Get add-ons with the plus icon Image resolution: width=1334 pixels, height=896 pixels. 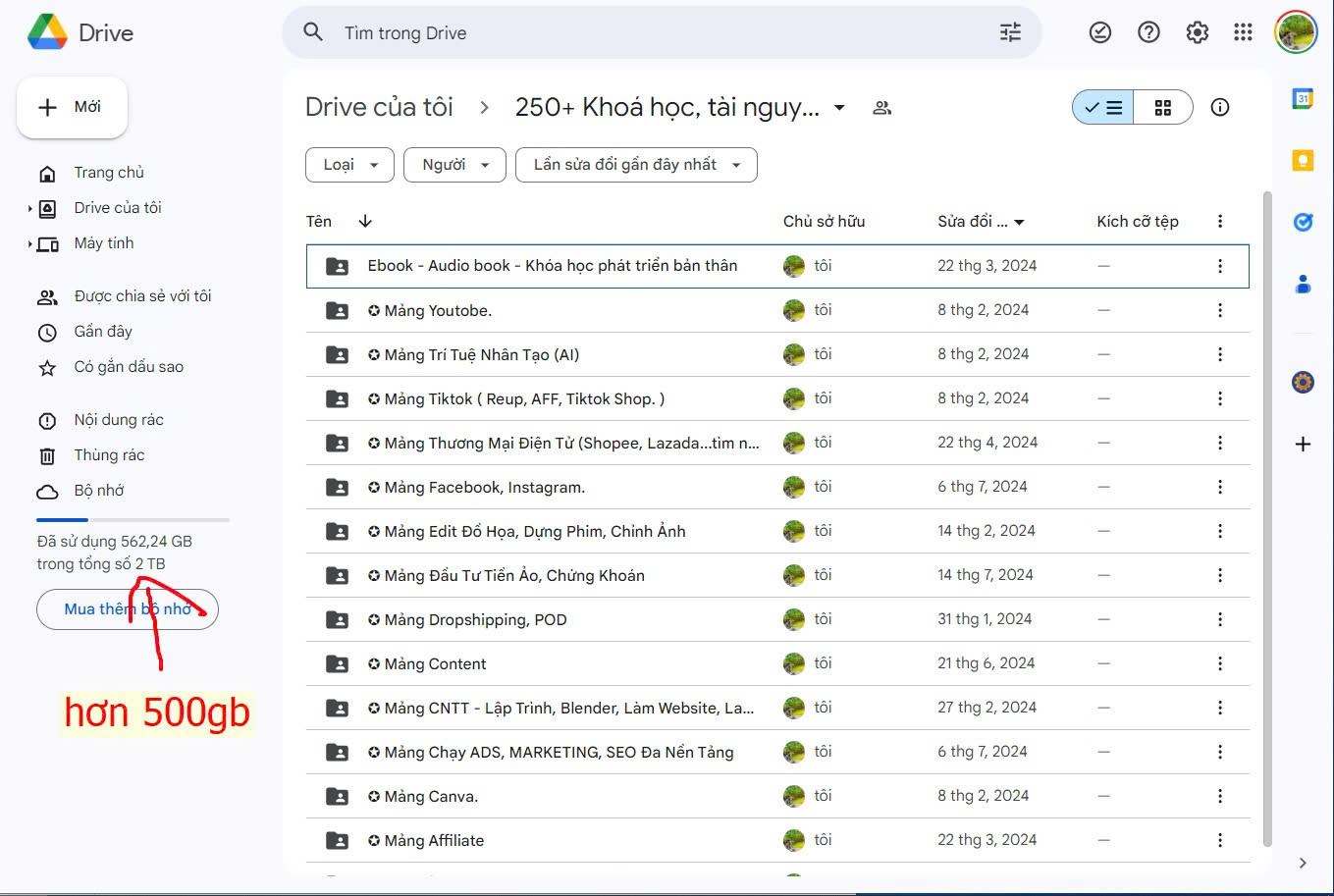click(1303, 444)
